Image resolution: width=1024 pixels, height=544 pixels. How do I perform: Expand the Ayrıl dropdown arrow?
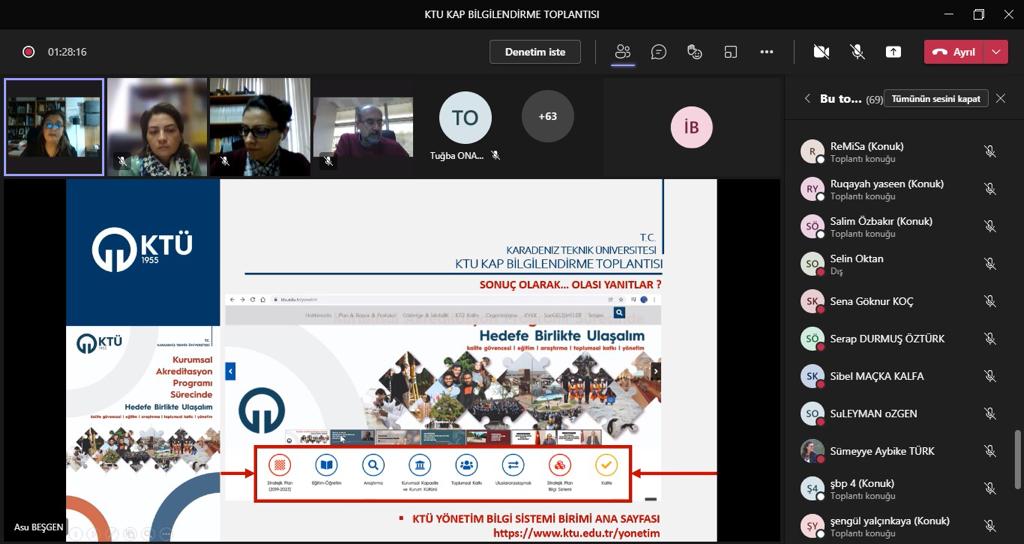click(996, 52)
